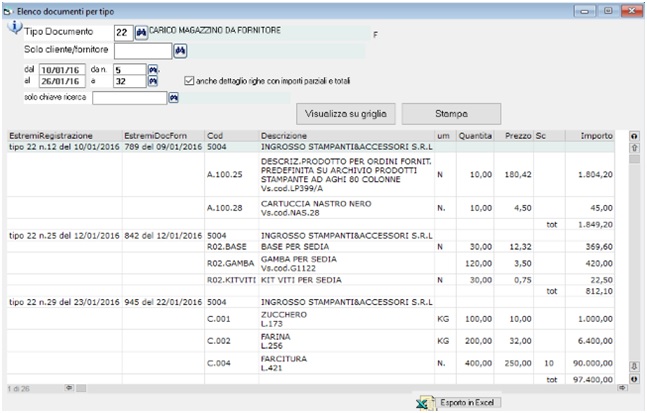Click the solo chiave ricerca input field
This screenshot has width=647, height=413.
click(x=130, y=98)
